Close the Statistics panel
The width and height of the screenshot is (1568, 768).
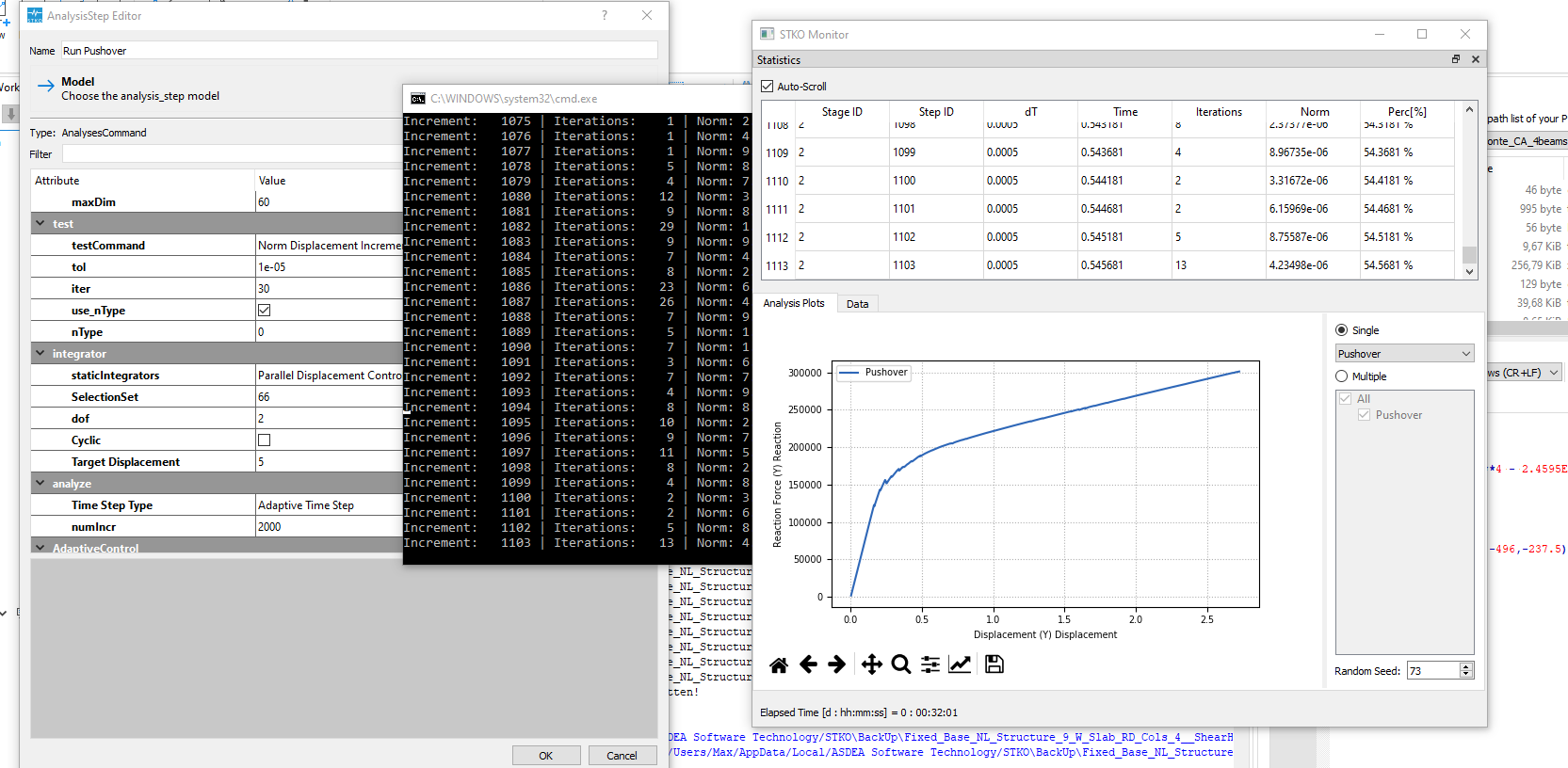pyautogui.click(x=1476, y=59)
